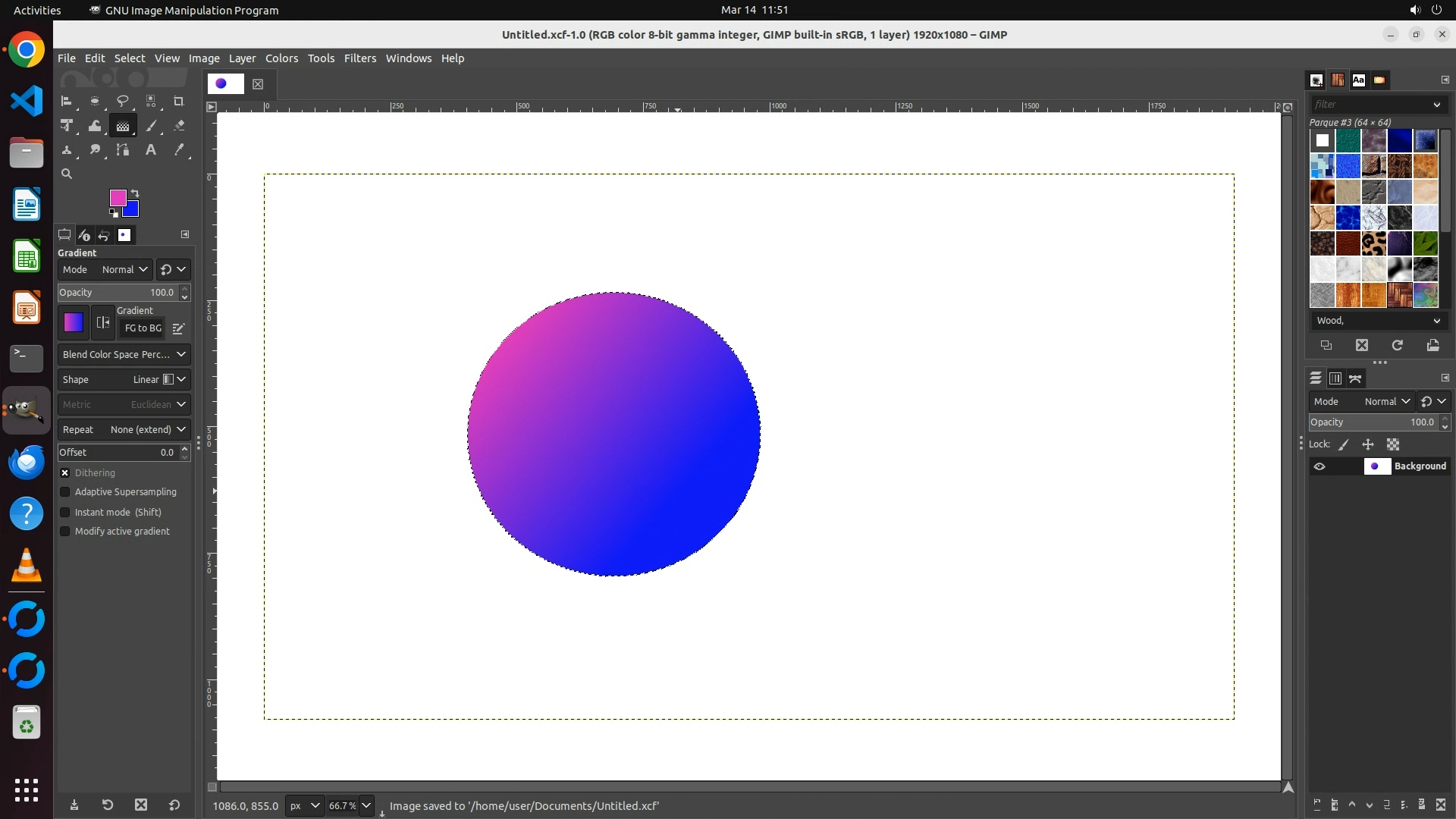The image size is (1456, 819).
Task: Expand the Blend Color Space dropdown
Action: [124, 354]
